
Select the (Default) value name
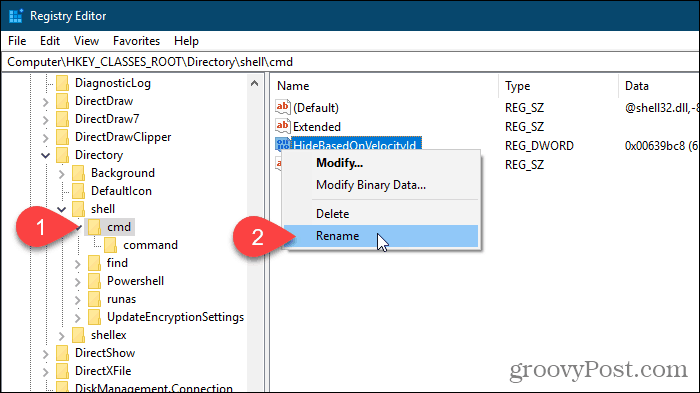click(x=316, y=108)
